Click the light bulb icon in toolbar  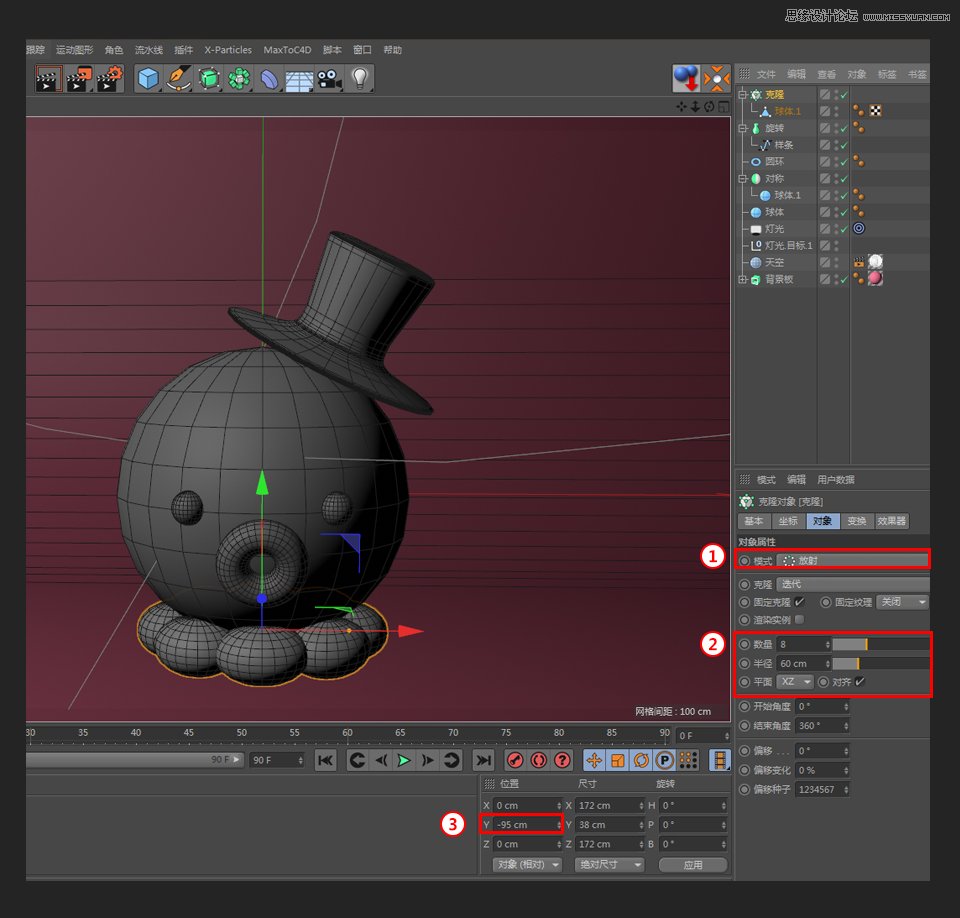click(x=358, y=79)
